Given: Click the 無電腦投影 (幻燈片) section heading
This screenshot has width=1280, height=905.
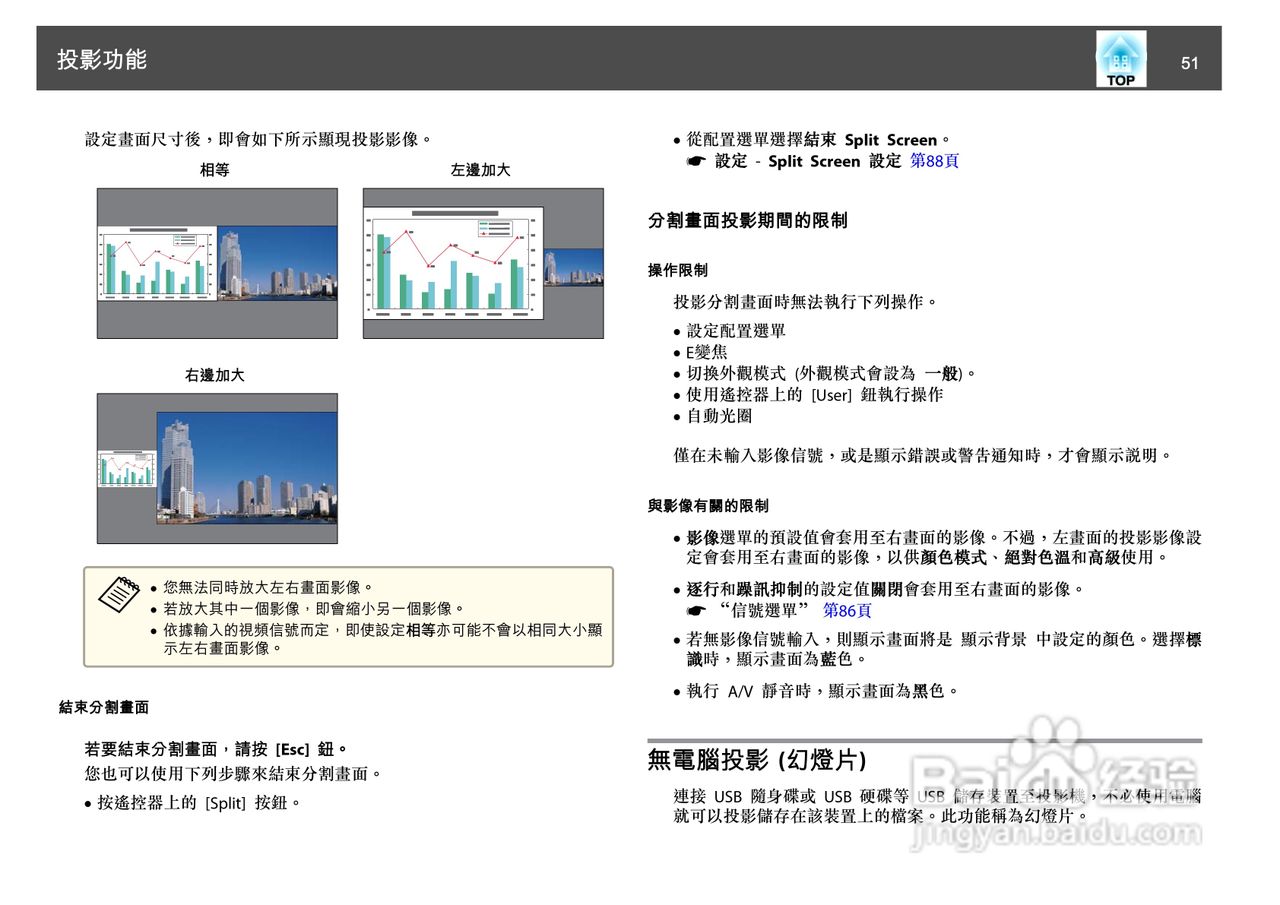Looking at the screenshot, I should click(x=757, y=759).
